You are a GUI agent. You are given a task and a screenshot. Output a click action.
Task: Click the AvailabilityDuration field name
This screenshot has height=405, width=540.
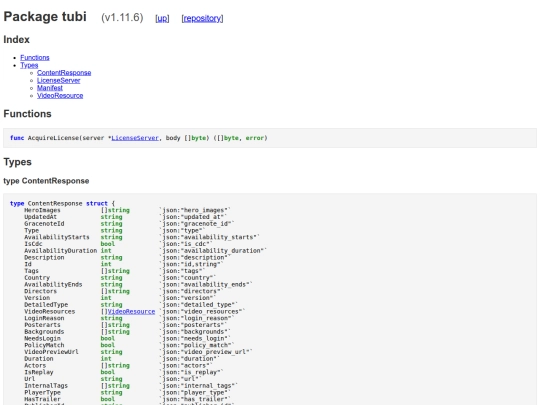pyautogui.click(x=61, y=251)
